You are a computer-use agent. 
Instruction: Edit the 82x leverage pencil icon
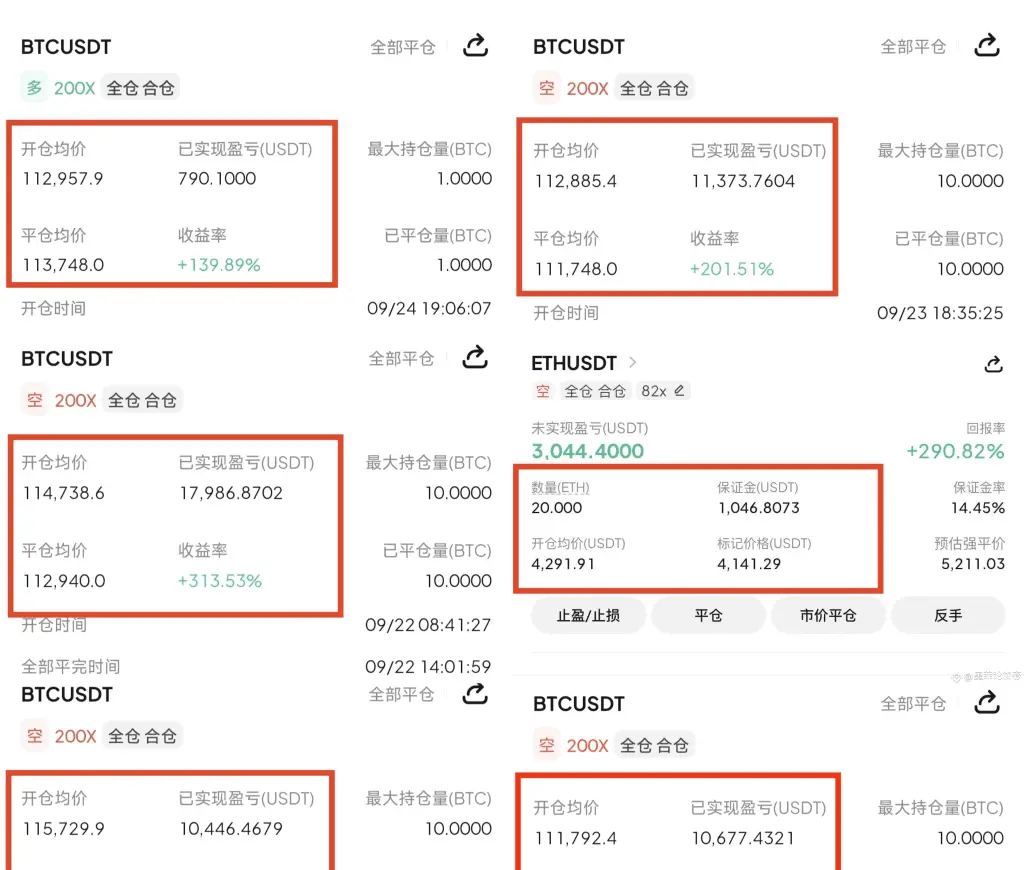[x=679, y=391]
